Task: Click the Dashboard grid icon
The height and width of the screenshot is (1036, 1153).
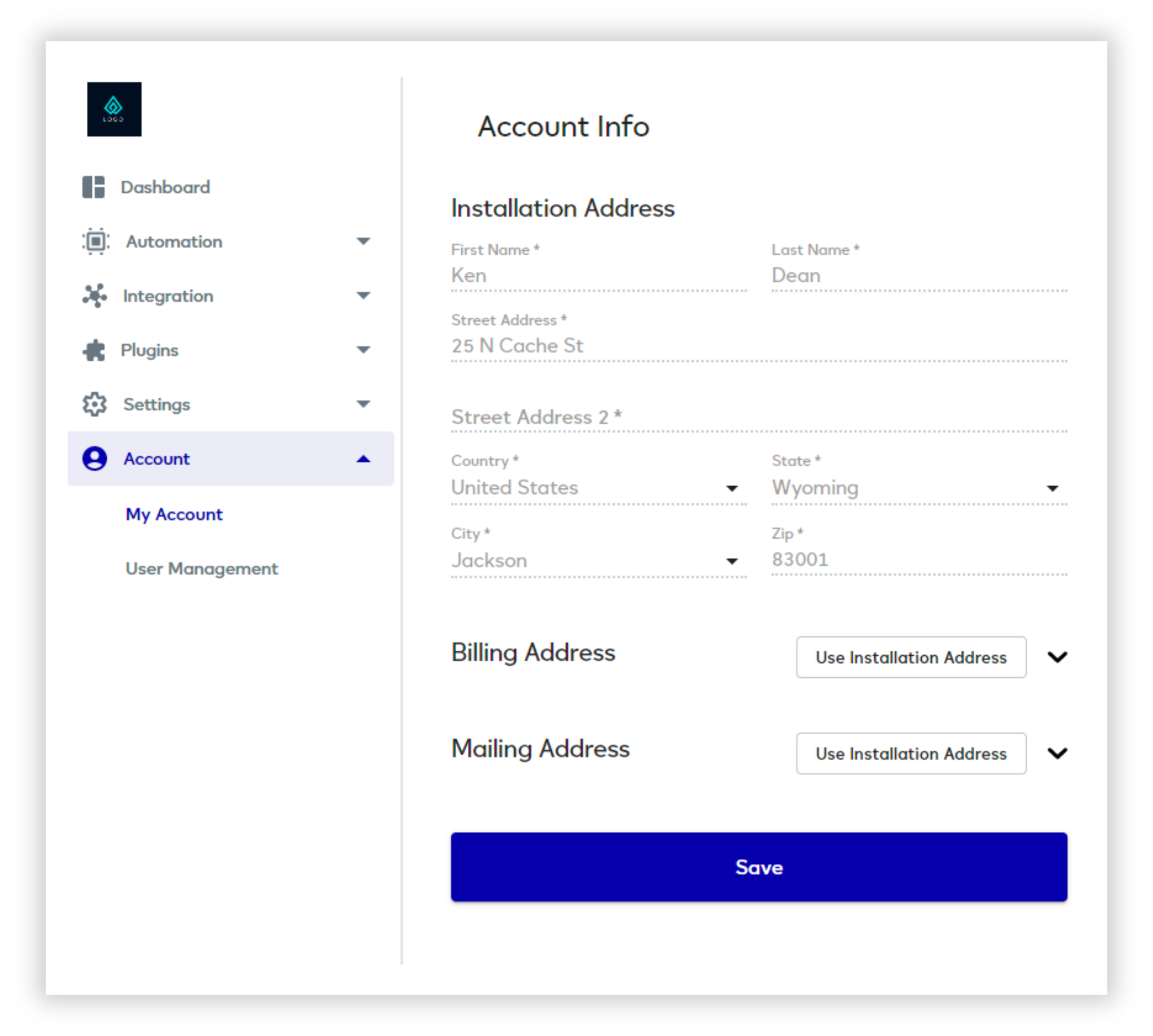Action: [93, 187]
